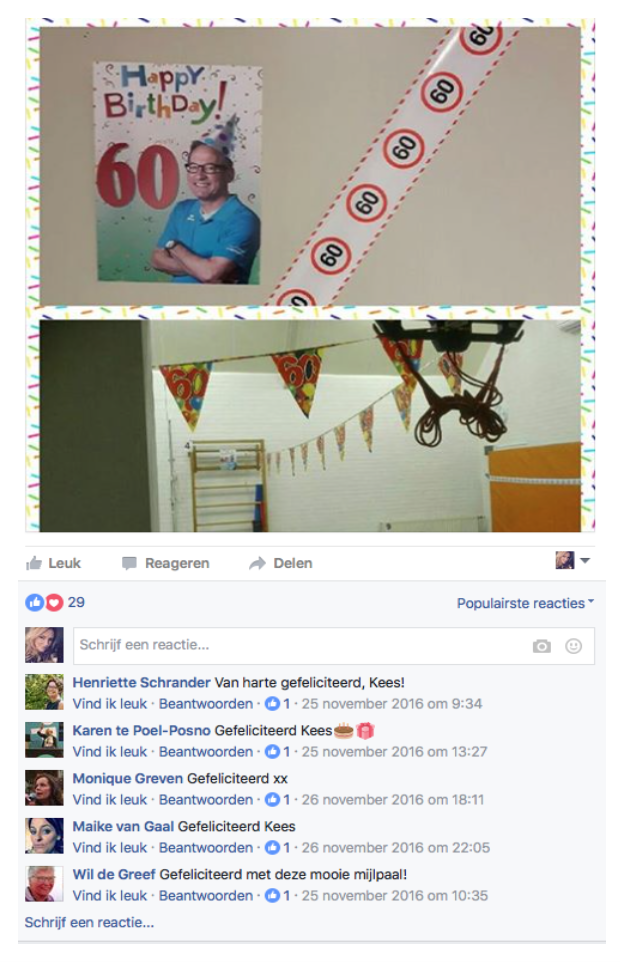Click like count icon on Wil de Greef's comment
Viewport: 620px width, 962px height.
272,896
